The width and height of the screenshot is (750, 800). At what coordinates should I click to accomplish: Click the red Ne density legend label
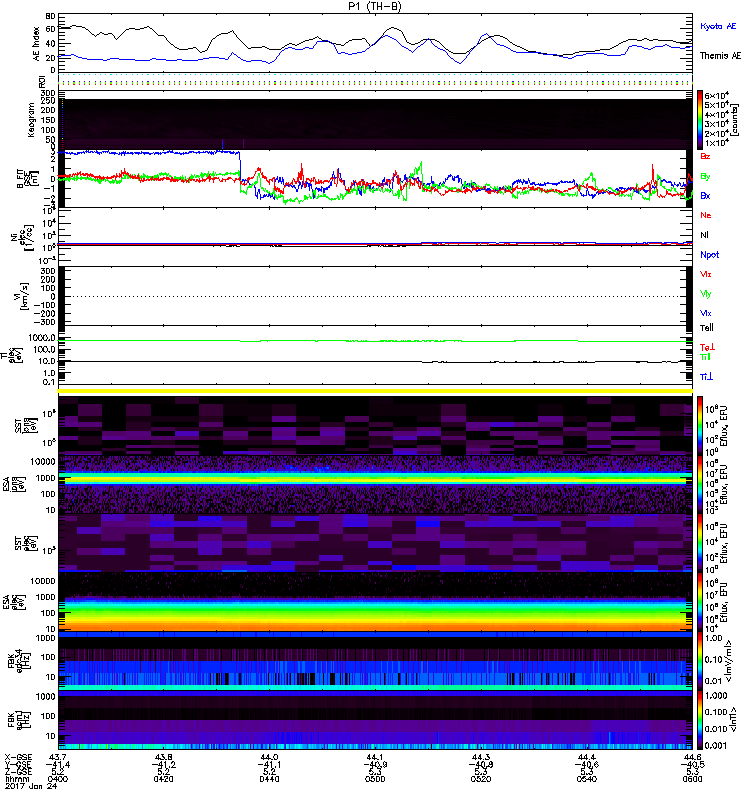706,215
